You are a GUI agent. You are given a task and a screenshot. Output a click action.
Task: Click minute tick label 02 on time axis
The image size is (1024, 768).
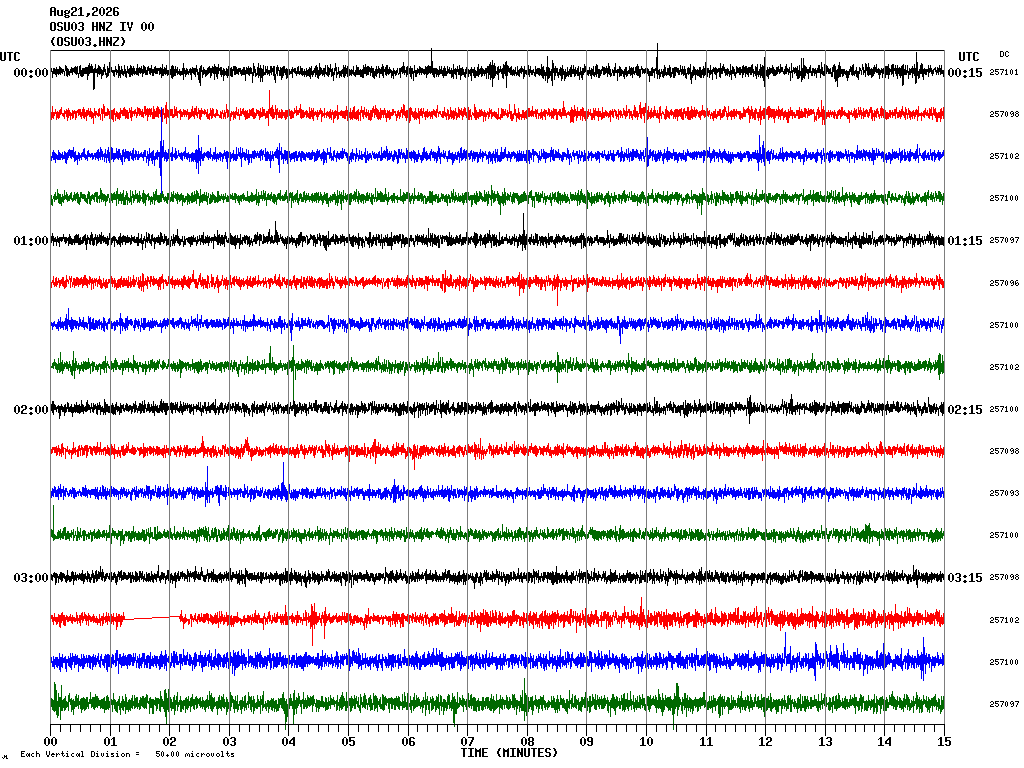point(170,742)
